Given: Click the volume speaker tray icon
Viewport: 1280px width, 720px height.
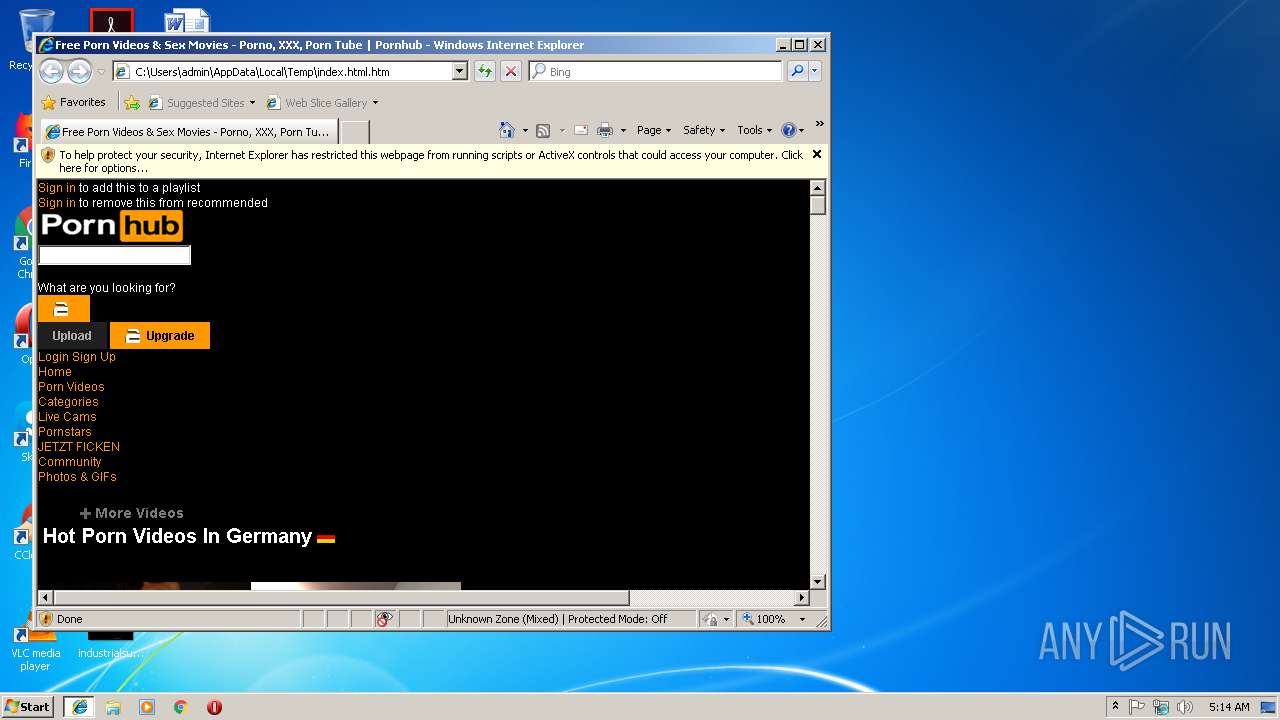Looking at the screenshot, I should (1185, 707).
